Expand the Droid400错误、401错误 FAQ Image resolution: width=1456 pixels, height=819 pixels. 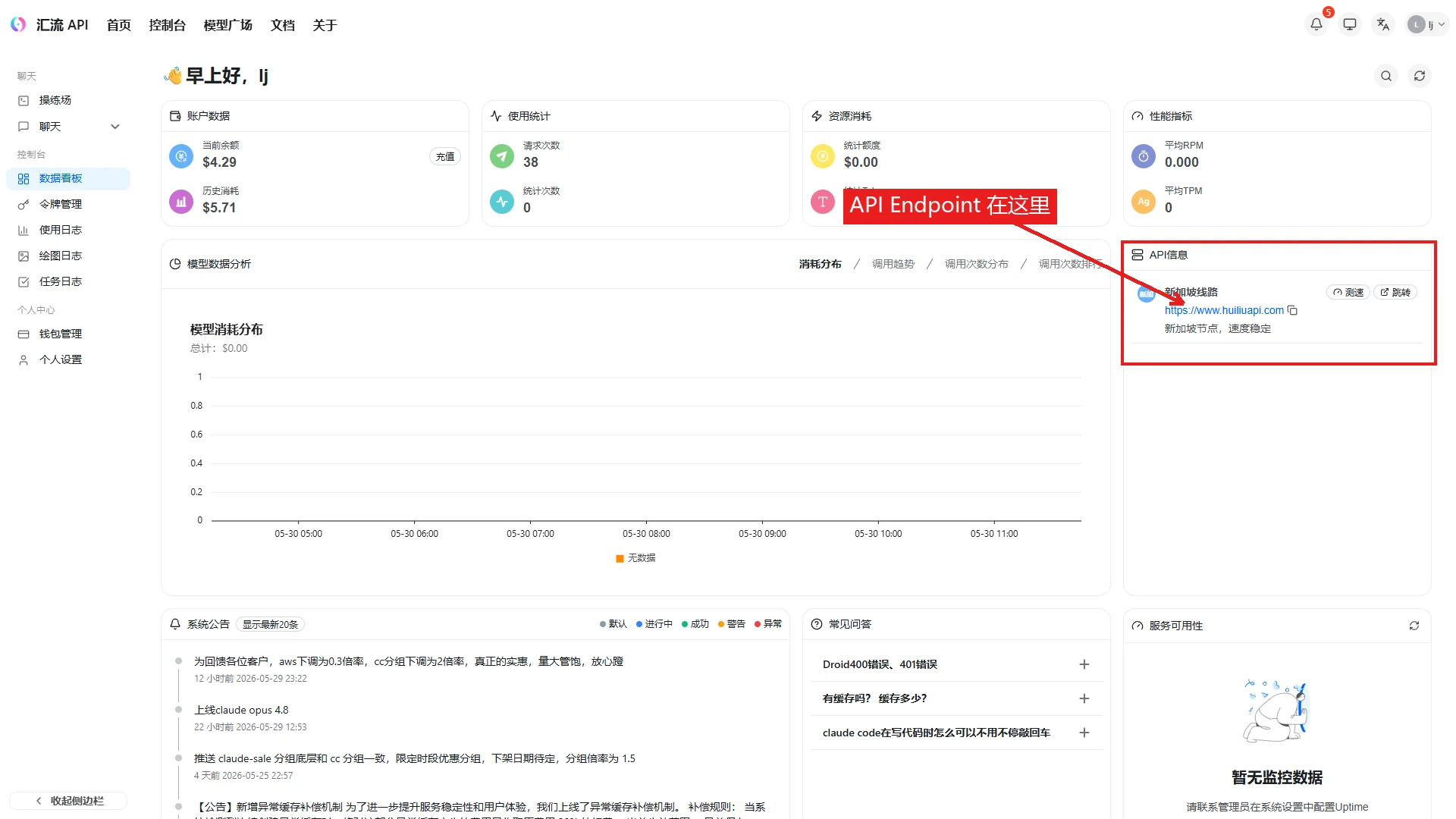(x=956, y=664)
